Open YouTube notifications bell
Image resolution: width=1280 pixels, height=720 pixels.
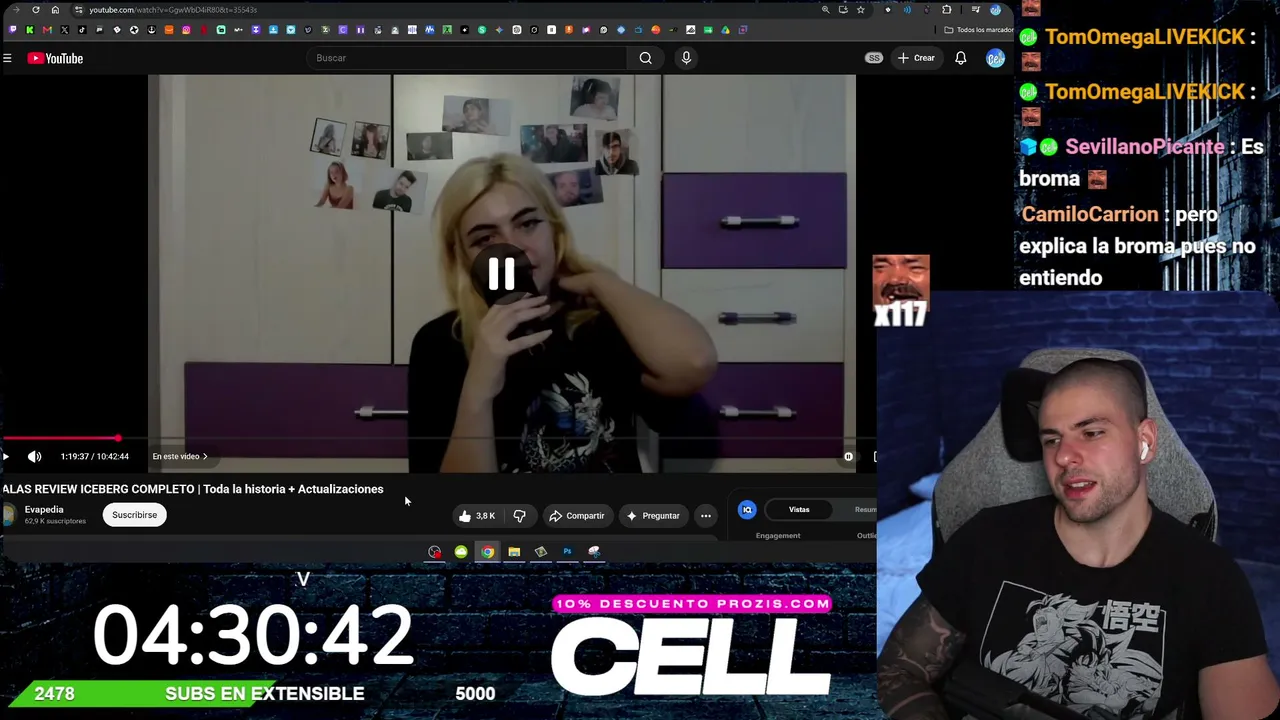tap(960, 58)
